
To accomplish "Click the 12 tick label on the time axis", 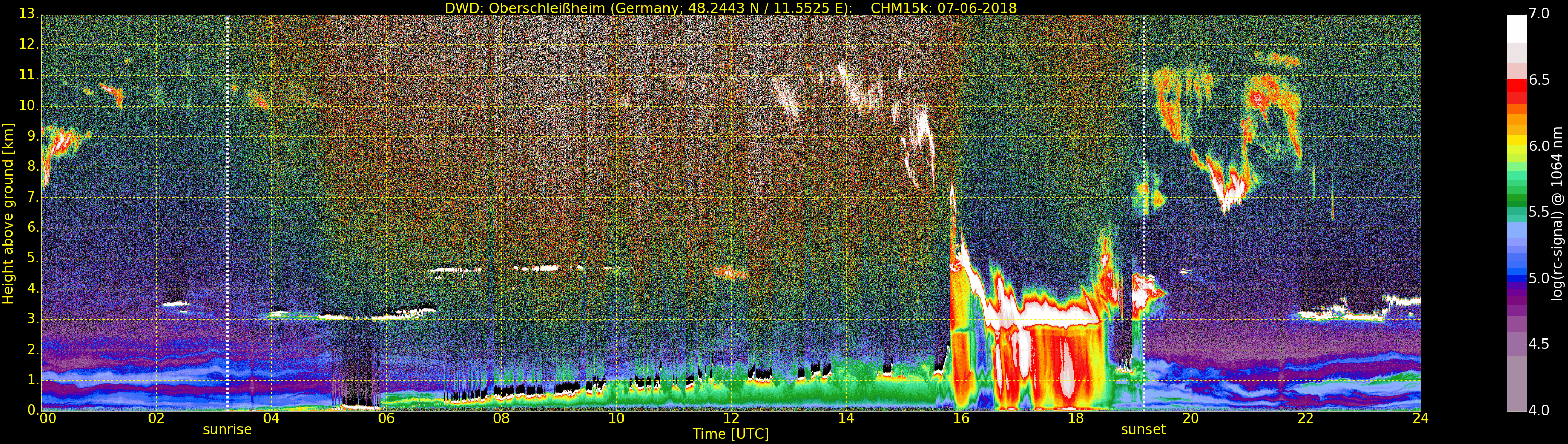I will point(731,418).
